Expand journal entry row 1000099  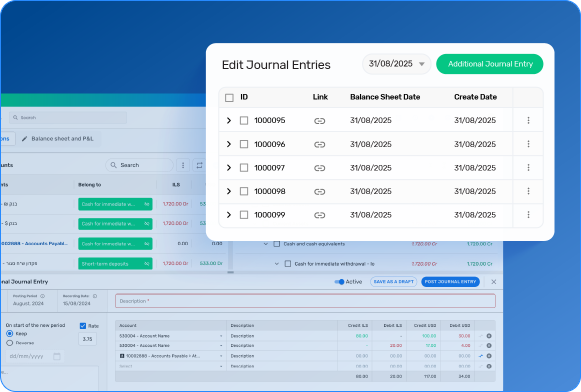(x=229, y=215)
